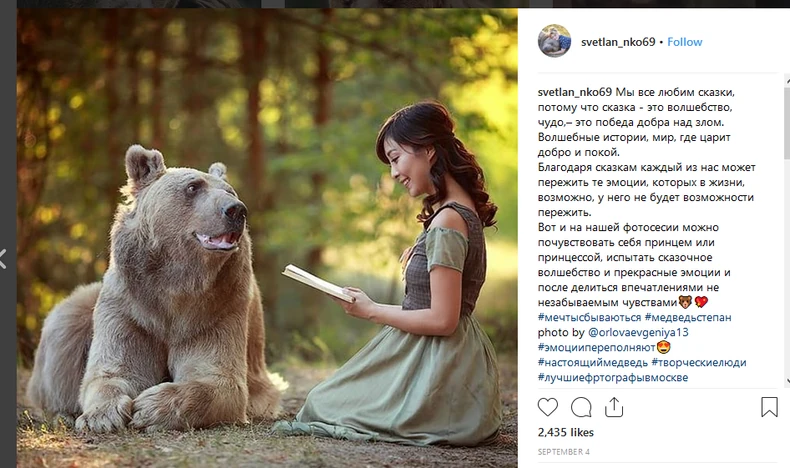Image resolution: width=790 pixels, height=468 pixels.
Task: Click the caption scrollbar down arrow
Action: pos(784,379)
